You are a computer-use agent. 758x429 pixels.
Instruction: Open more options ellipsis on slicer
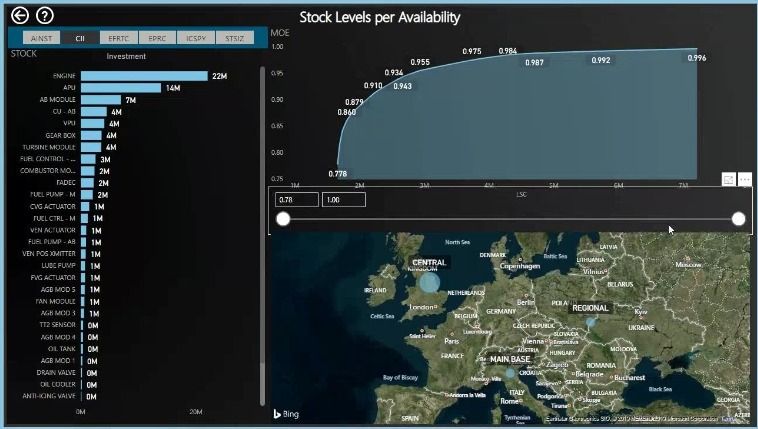click(744, 179)
